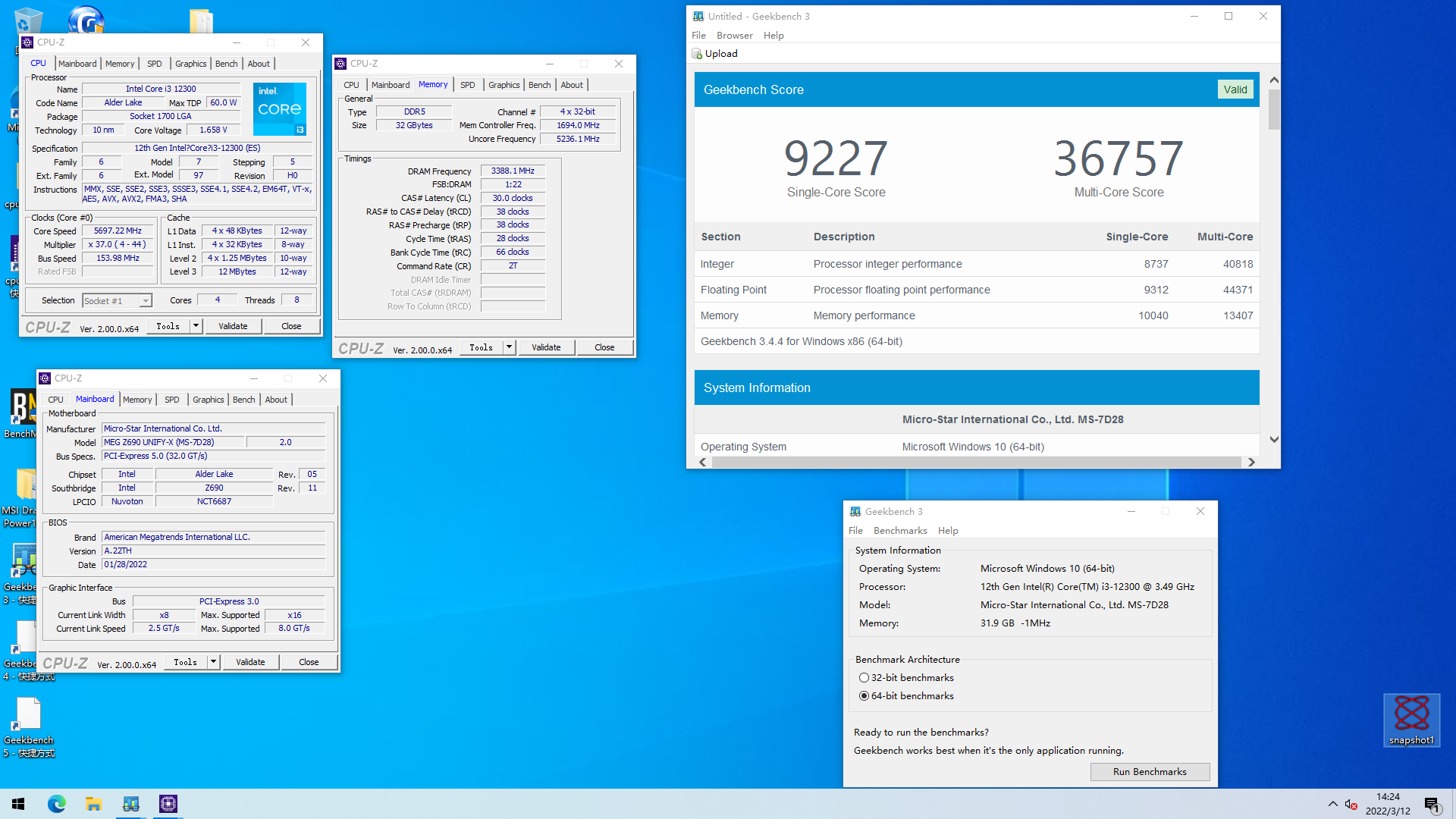Switch to Bench tab in Mainboard window
Screen dimensions: 1456x819
click(x=243, y=400)
